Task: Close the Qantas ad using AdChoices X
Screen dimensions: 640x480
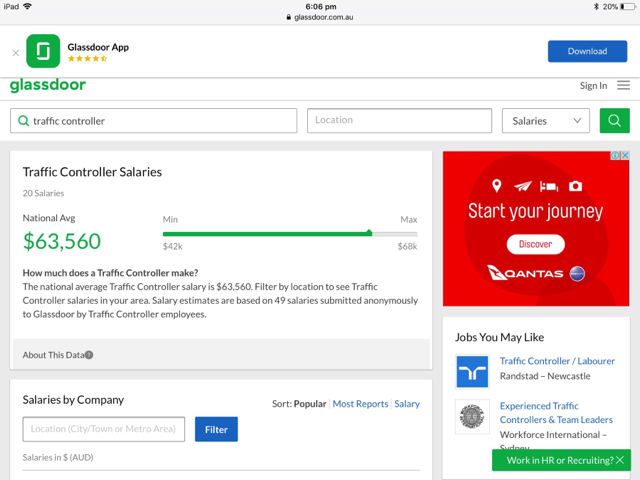Action: click(x=625, y=156)
